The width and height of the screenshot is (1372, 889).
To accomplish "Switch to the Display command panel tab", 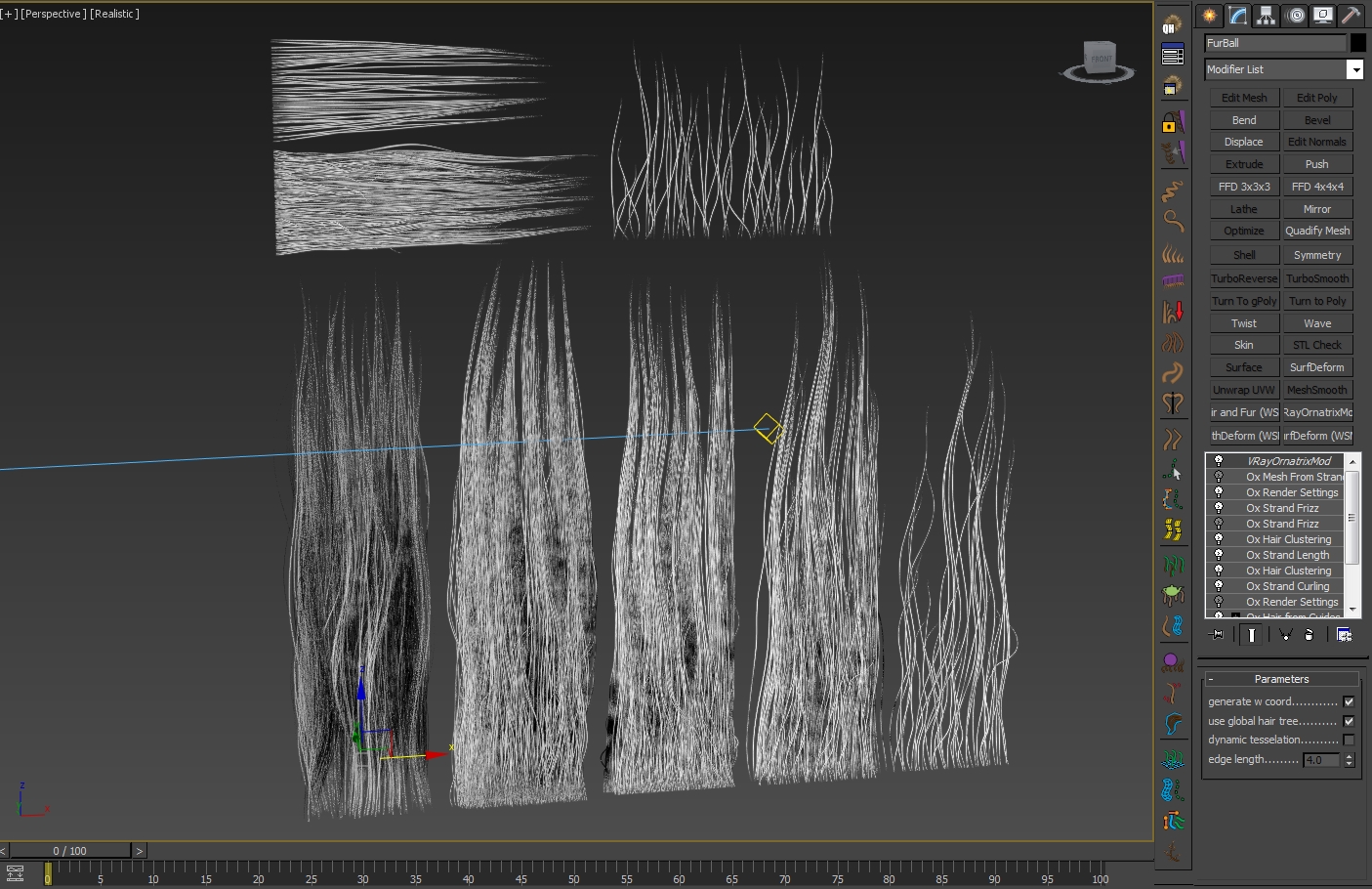I will point(1323,16).
